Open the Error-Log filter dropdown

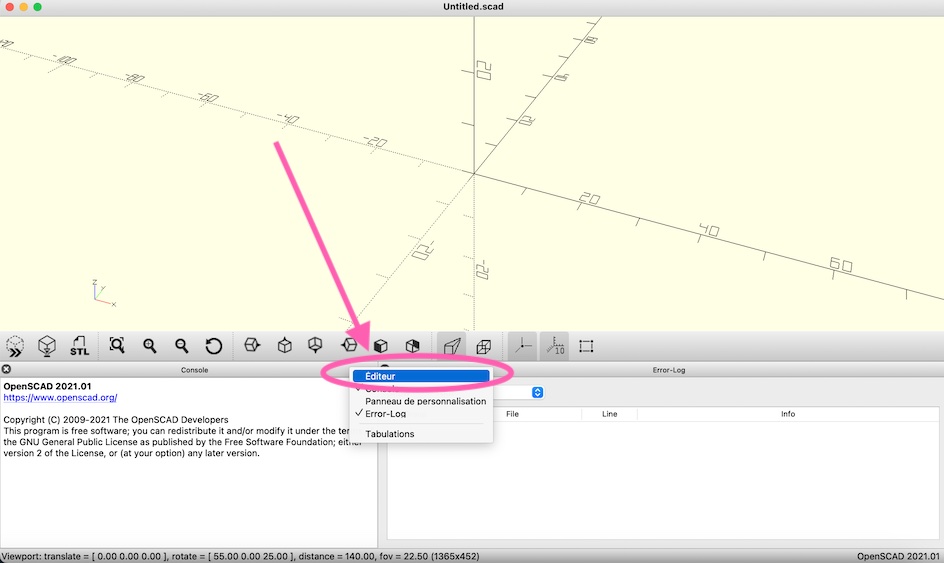coord(538,393)
